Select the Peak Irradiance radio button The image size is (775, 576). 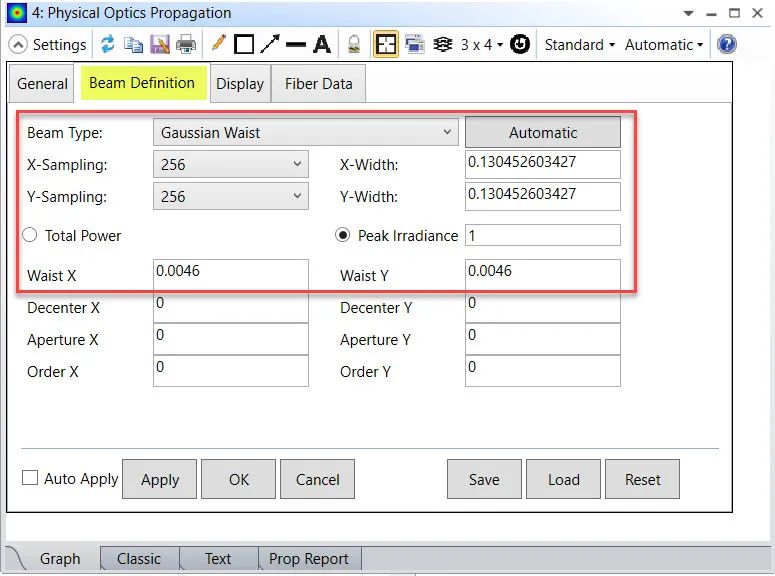coord(344,235)
